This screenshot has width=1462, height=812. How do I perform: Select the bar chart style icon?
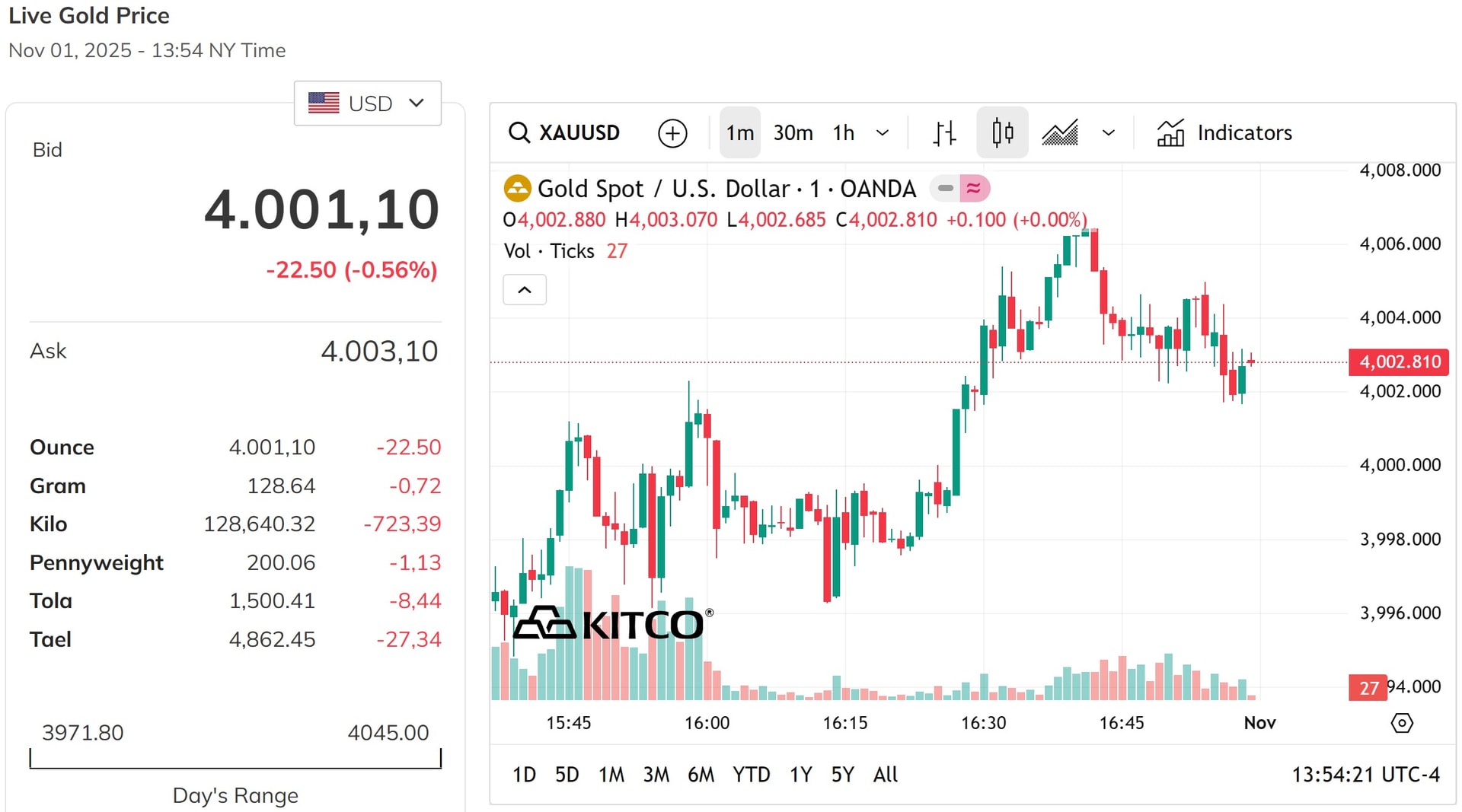click(943, 132)
